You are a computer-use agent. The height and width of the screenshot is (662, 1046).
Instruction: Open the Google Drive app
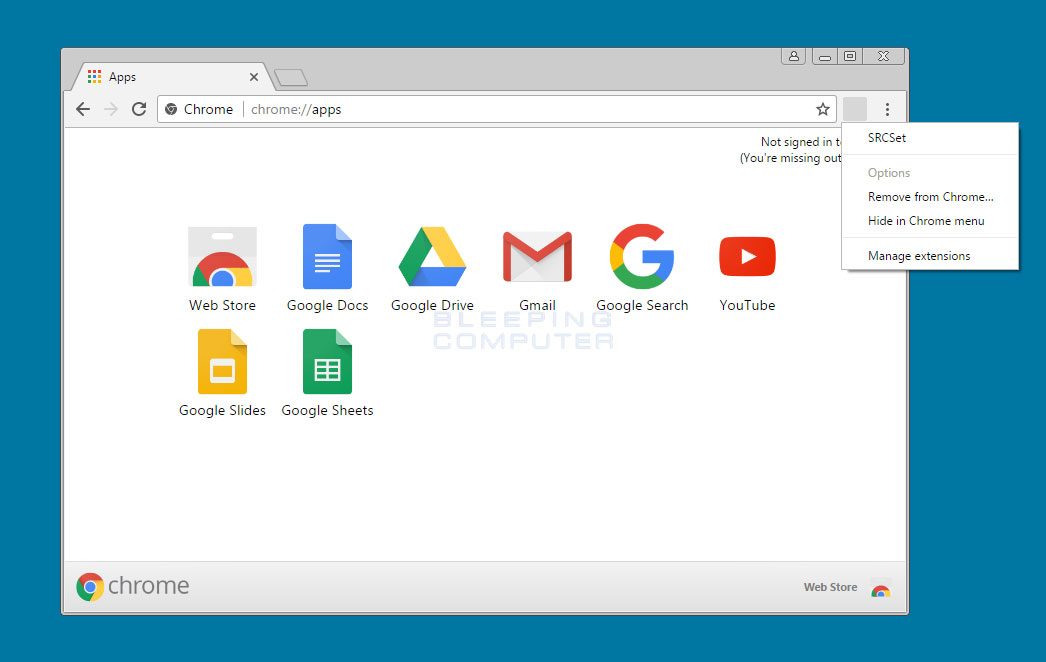click(x=432, y=257)
